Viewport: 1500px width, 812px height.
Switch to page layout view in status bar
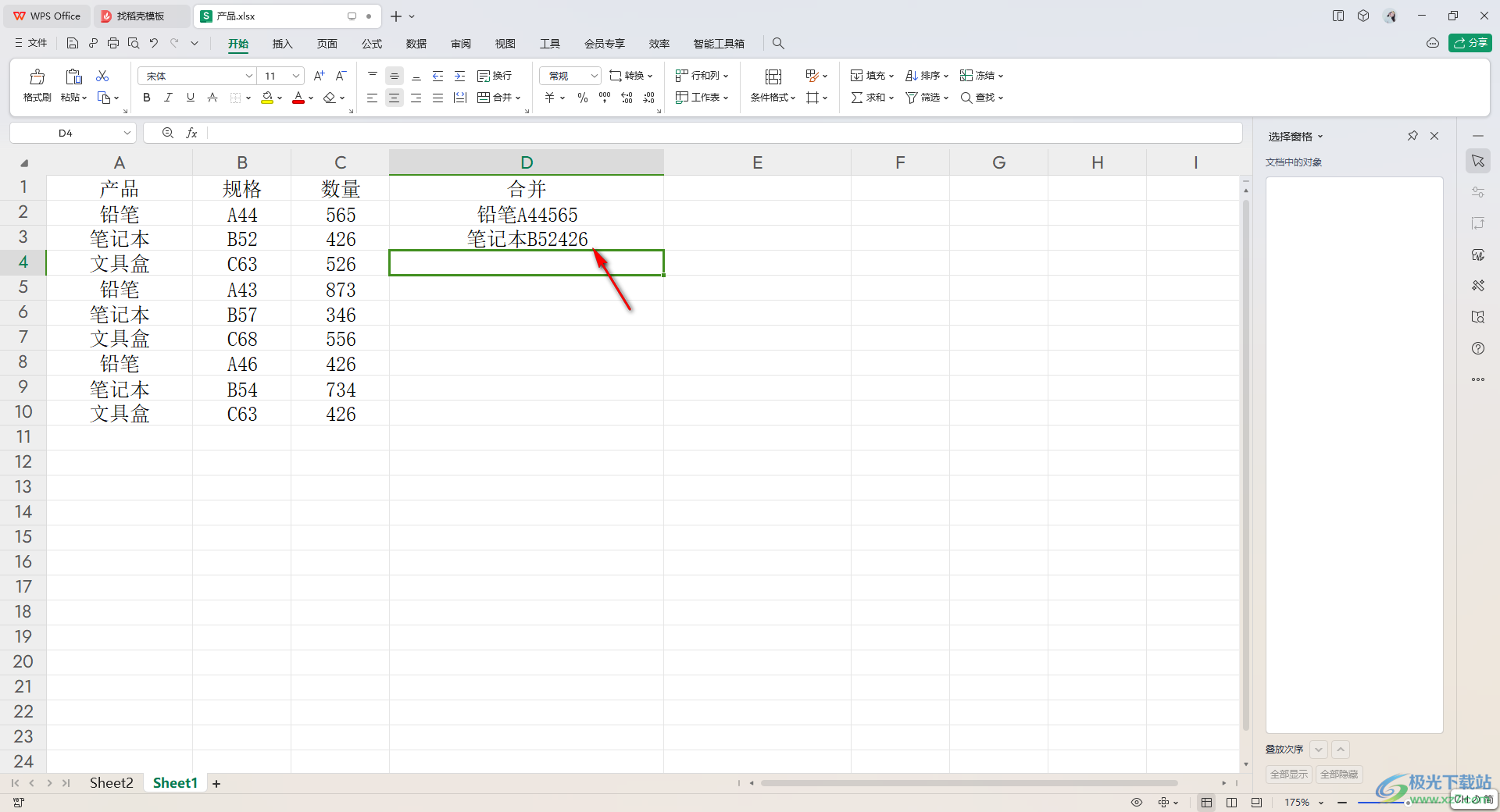(1232, 803)
